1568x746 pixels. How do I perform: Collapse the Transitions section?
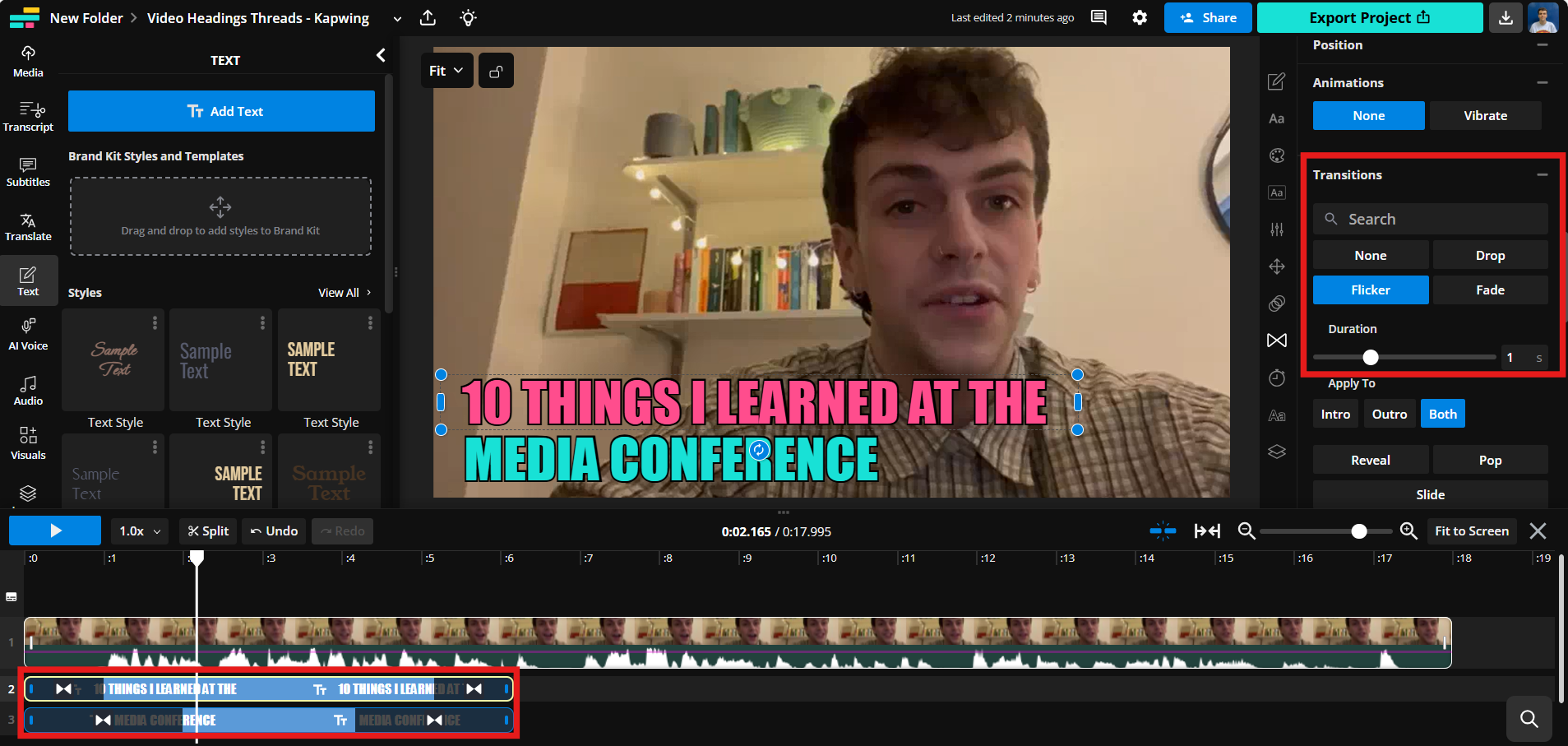point(1541,174)
